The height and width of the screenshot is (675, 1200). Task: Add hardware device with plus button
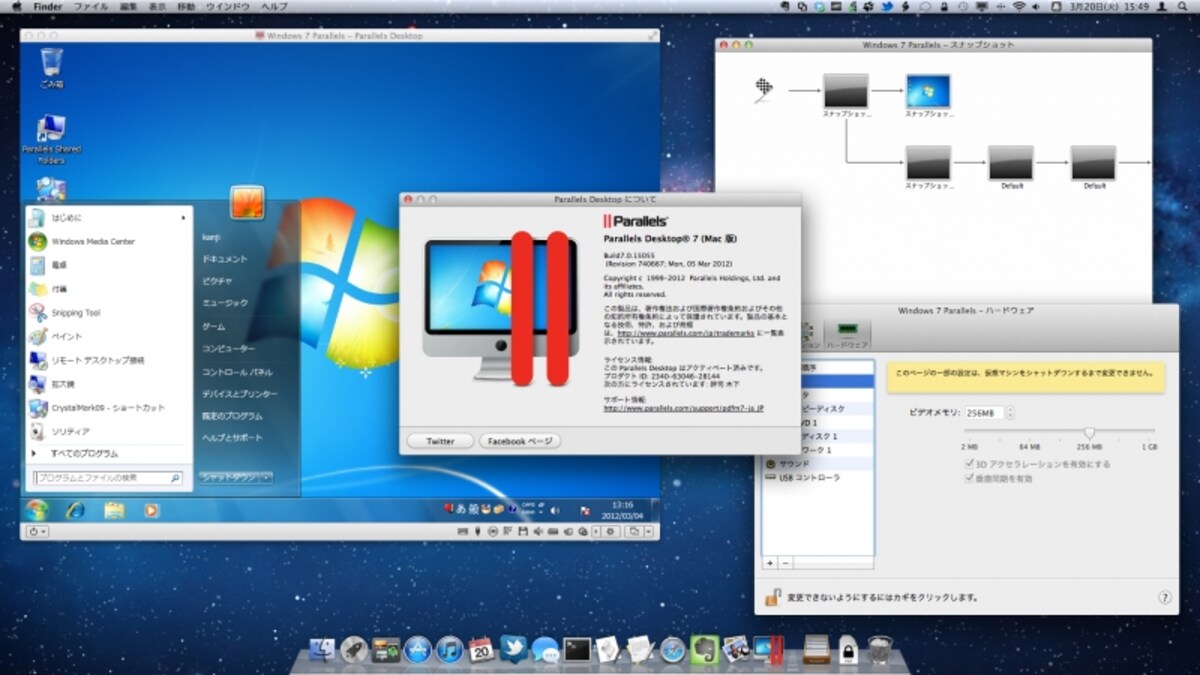pos(770,563)
